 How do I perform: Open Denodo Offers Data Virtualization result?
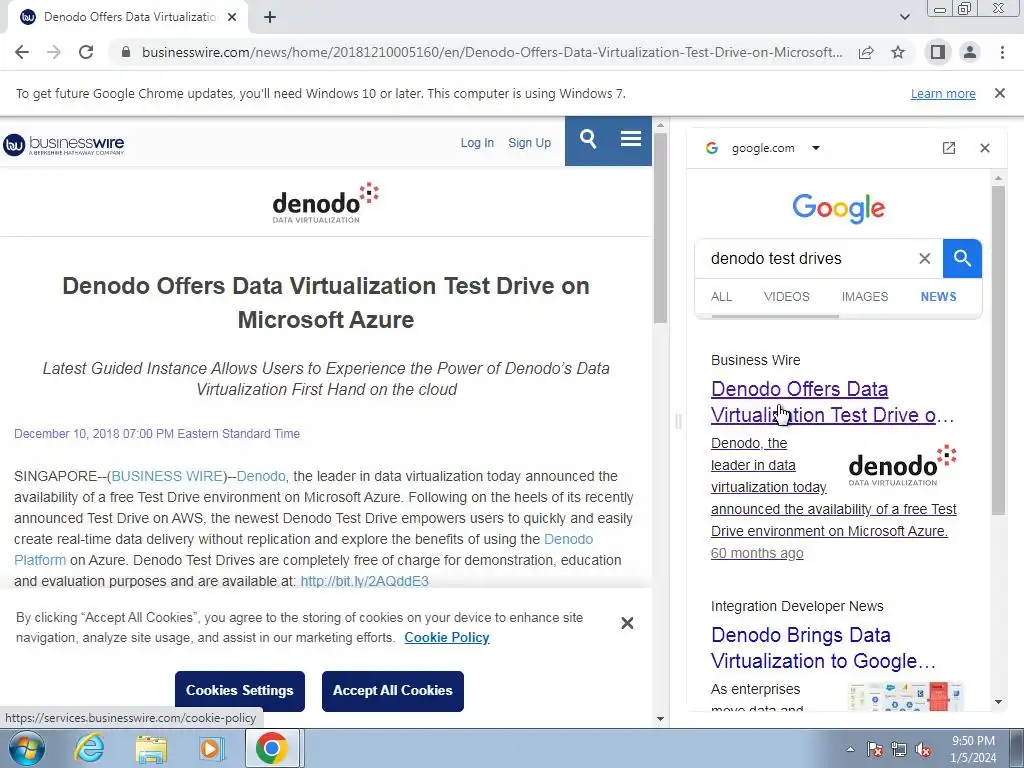(x=832, y=402)
